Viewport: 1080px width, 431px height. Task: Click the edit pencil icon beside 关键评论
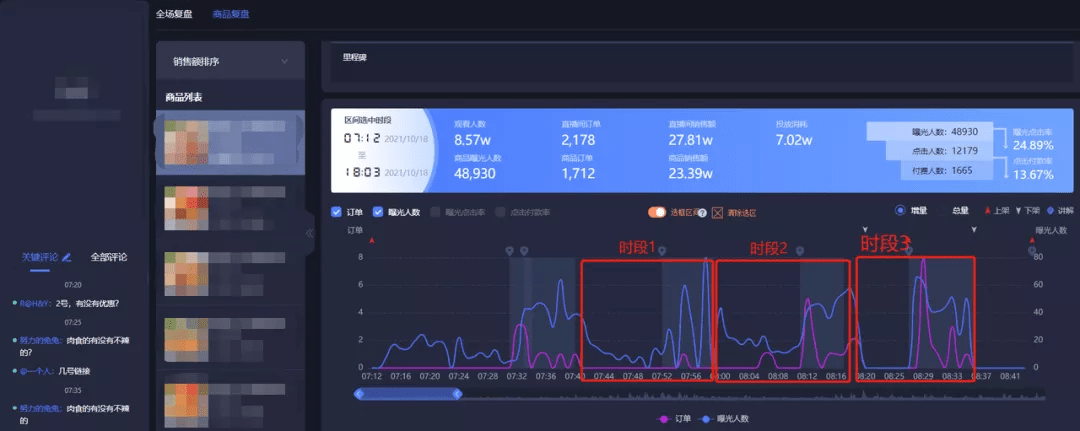tap(67, 257)
